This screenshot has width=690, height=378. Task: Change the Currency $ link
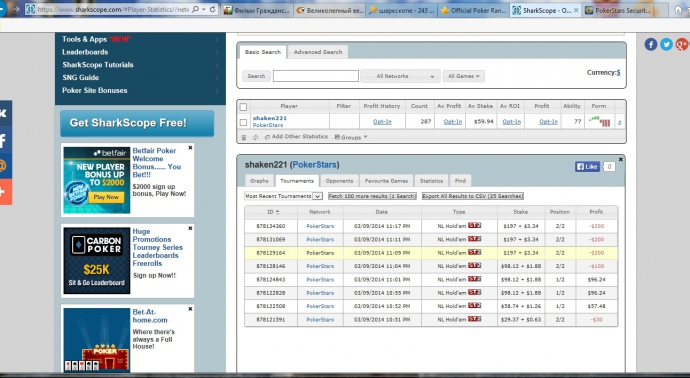click(618, 73)
